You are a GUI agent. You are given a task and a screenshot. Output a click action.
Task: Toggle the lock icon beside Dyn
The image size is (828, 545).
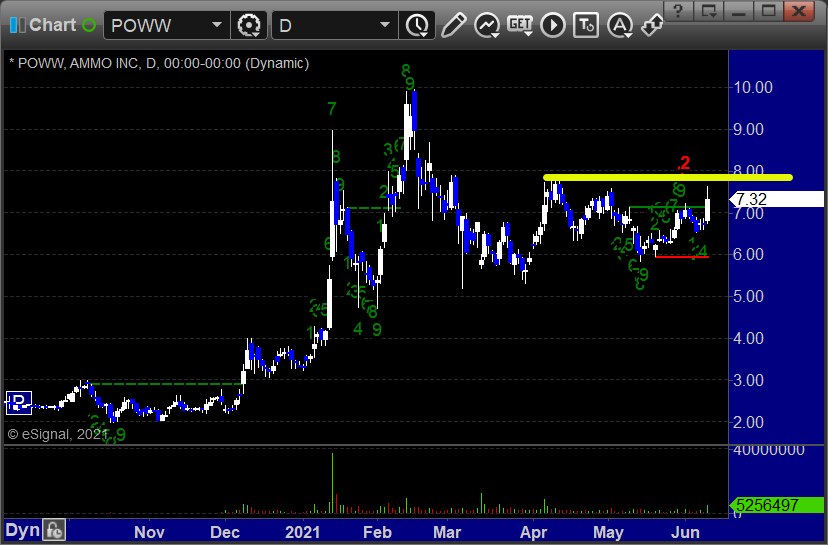coord(54,530)
